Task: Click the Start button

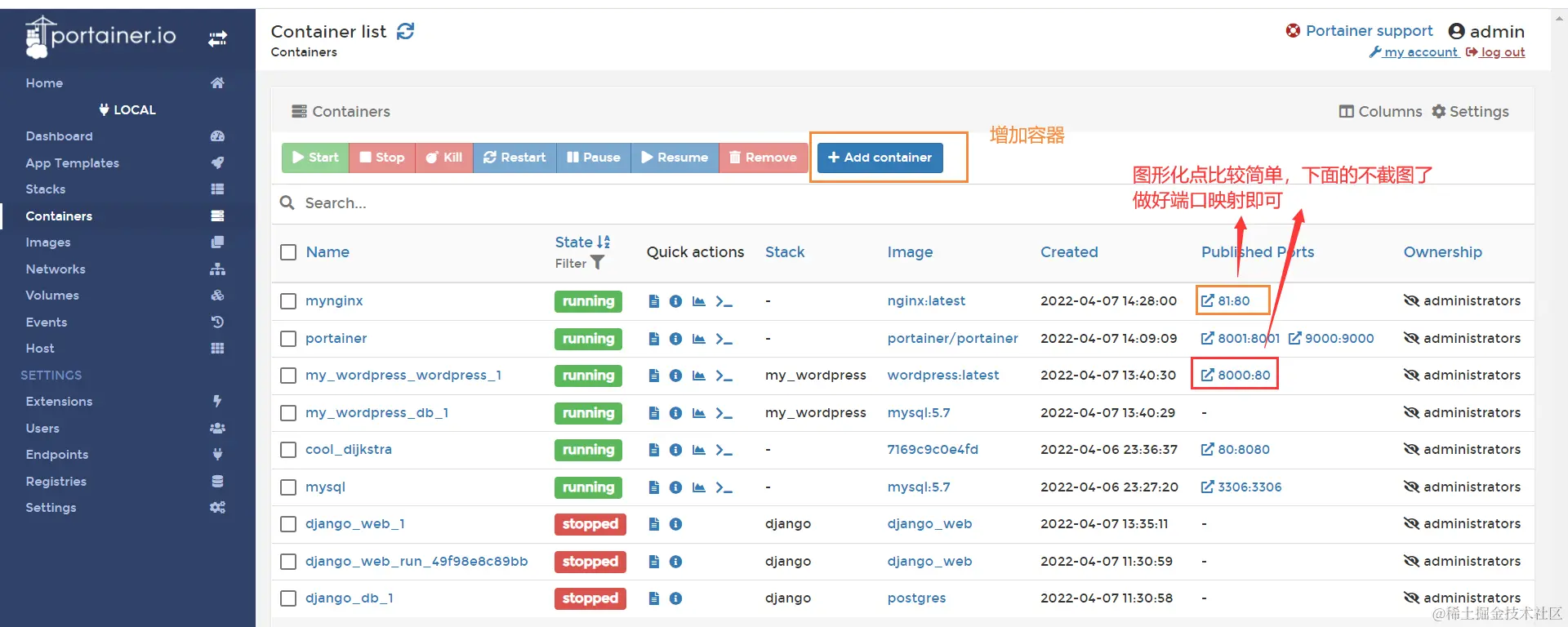Action: [315, 158]
